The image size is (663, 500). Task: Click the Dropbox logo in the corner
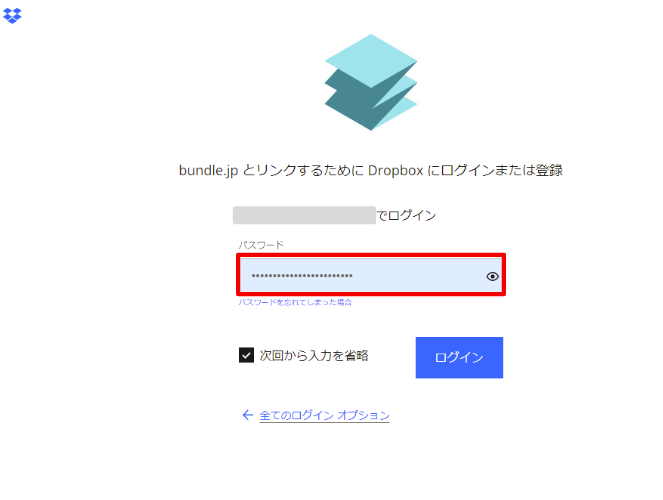(12, 16)
